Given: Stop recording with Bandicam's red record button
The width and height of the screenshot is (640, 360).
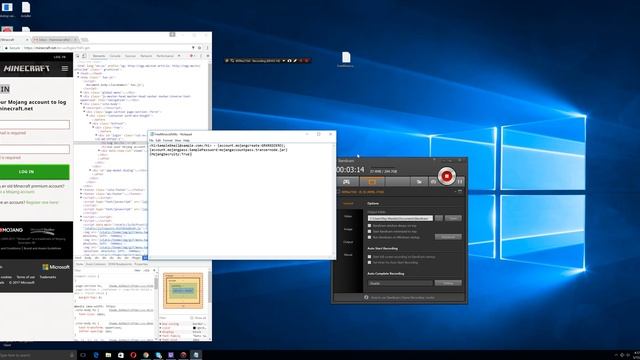Looking at the screenshot, I should (x=447, y=176).
